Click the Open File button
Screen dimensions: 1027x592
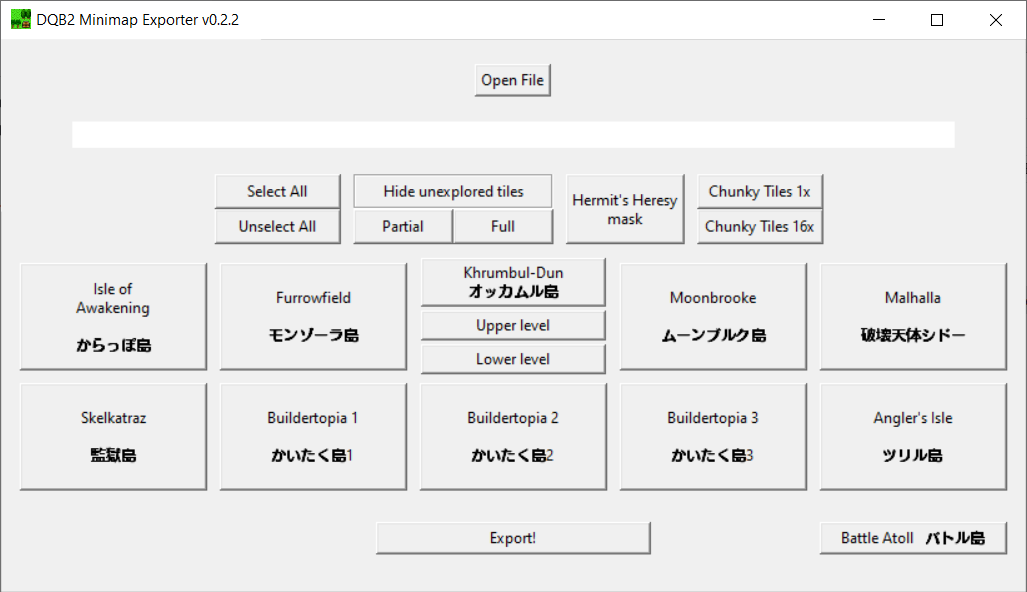pyautogui.click(x=512, y=80)
